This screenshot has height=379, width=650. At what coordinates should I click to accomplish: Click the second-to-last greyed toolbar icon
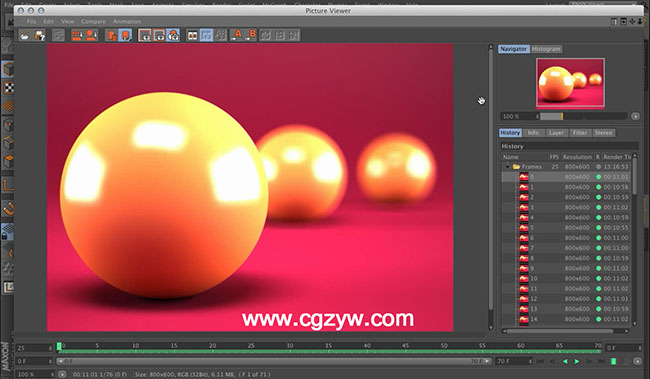tap(279, 36)
